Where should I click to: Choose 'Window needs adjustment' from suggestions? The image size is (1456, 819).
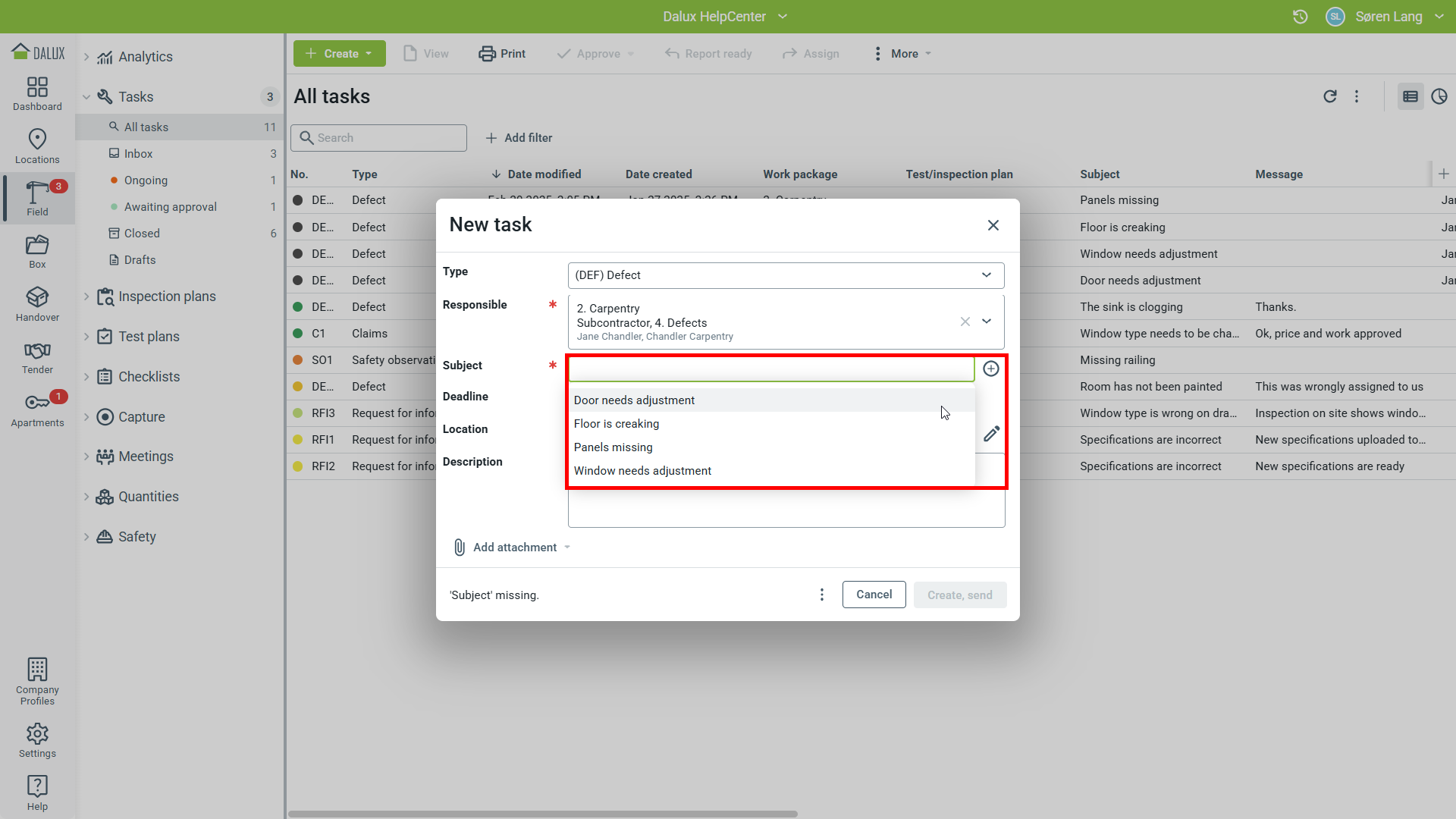642,471
